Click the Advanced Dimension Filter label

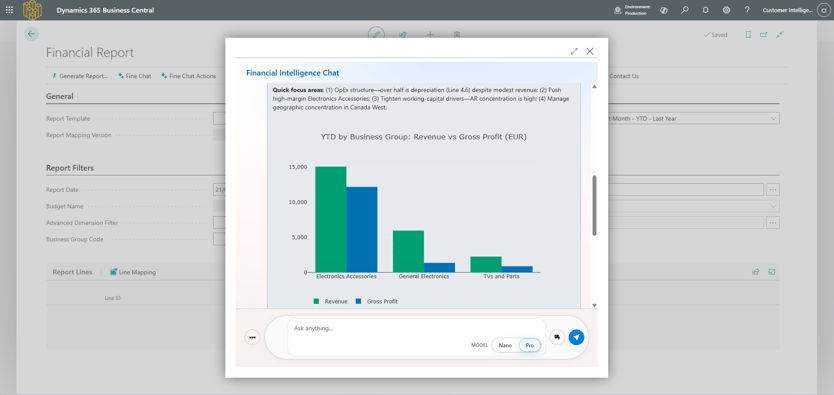tap(82, 223)
